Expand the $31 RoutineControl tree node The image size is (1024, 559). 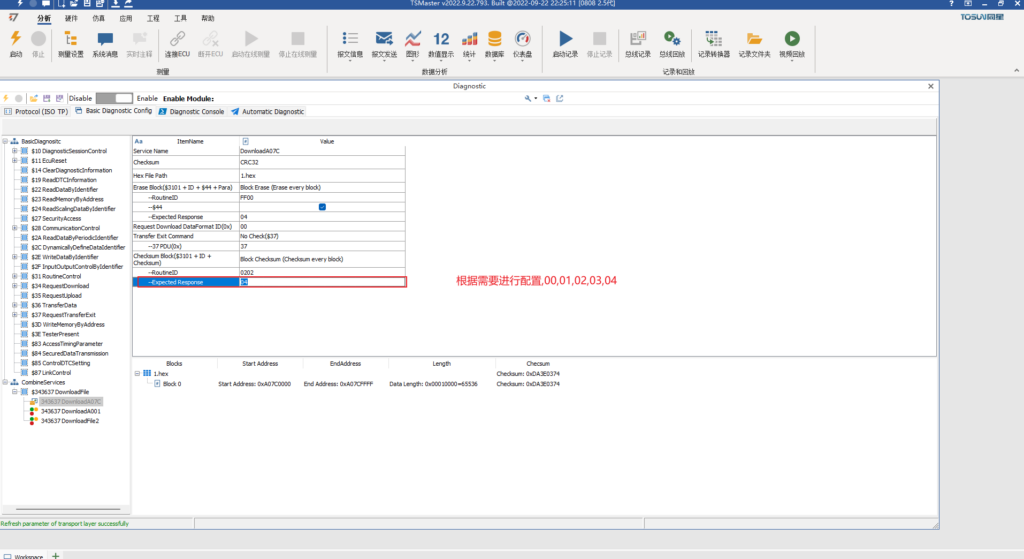[x=14, y=276]
